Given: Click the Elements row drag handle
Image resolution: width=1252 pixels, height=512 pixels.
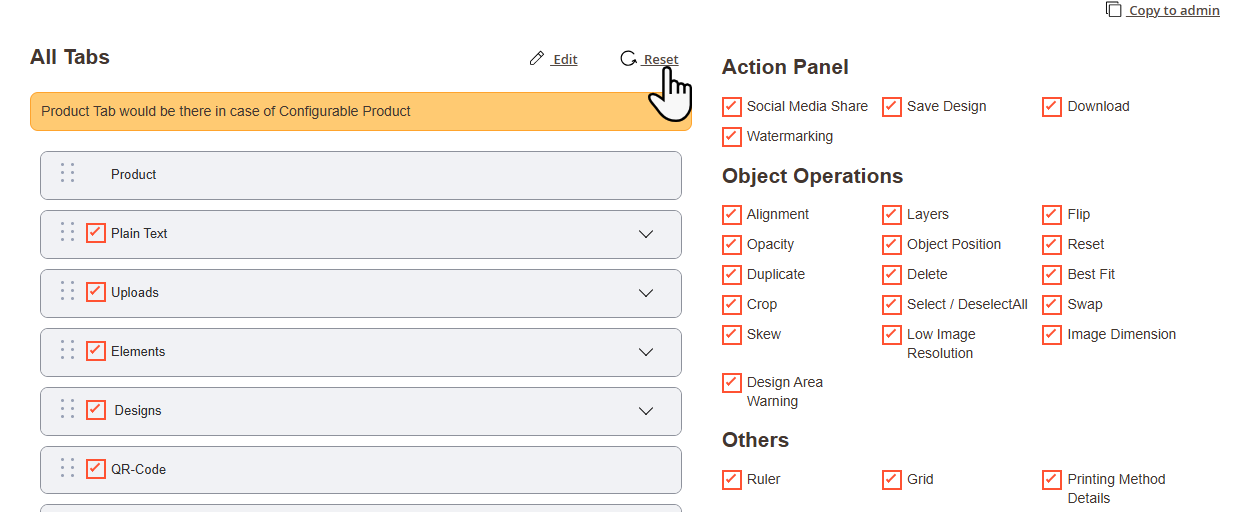Looking at the screenshot, I should pos(67,350).
